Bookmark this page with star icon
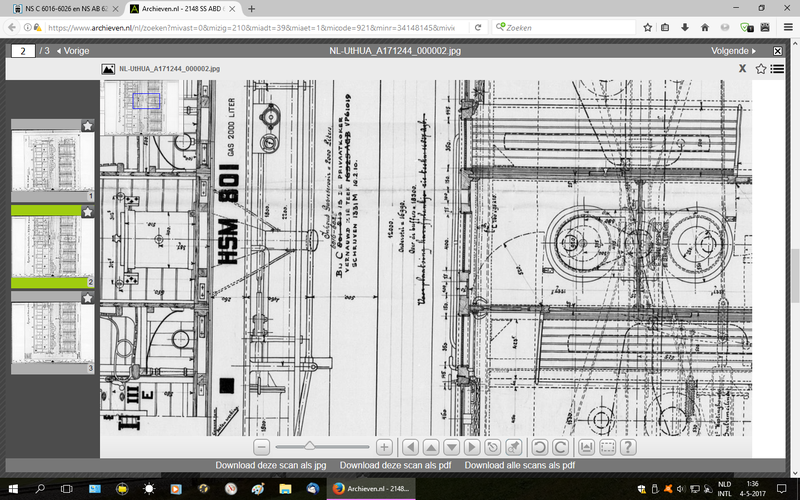 [647, 28]
